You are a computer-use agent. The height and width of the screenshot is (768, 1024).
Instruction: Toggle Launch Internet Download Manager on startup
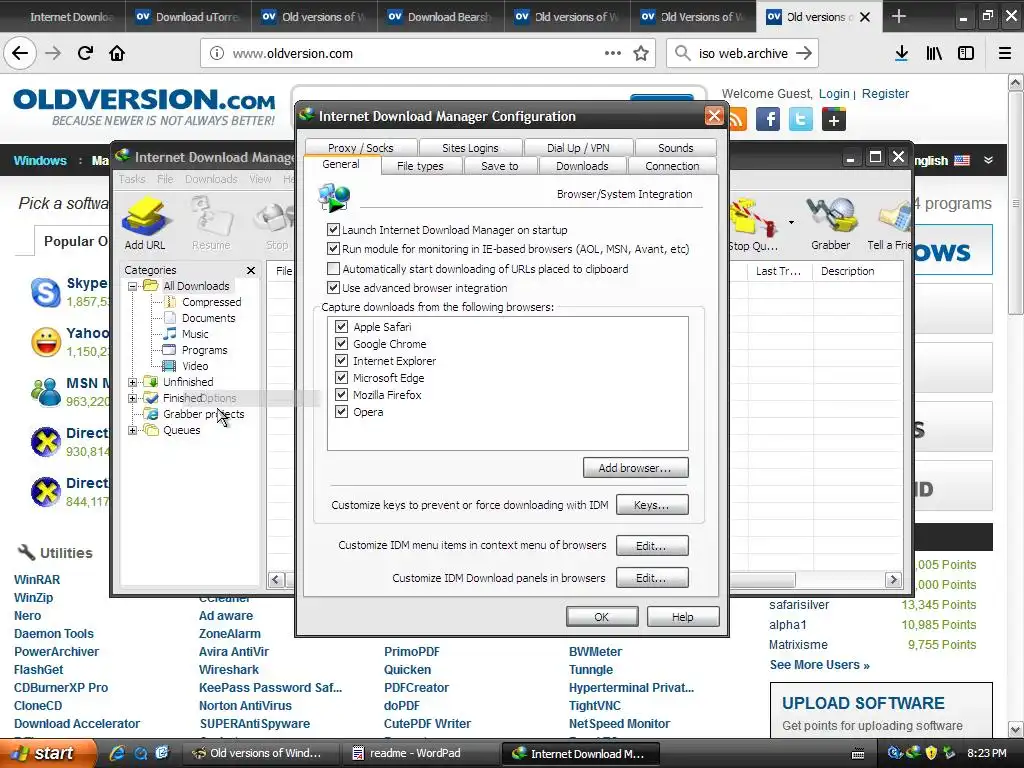333,230
